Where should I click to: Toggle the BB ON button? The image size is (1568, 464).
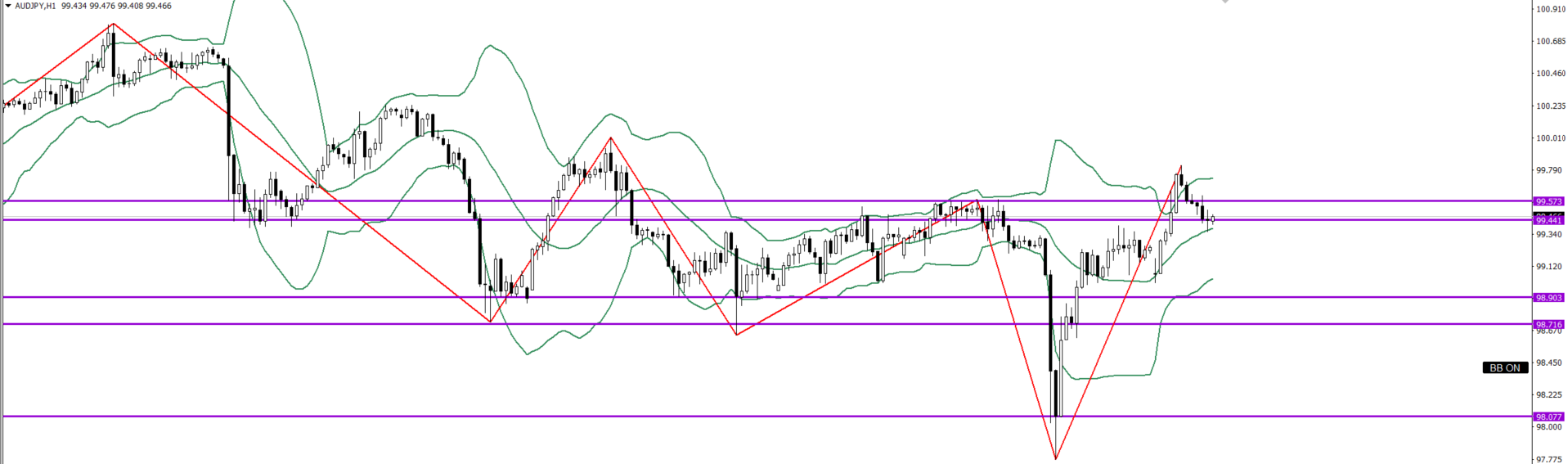pos(1504,367)
